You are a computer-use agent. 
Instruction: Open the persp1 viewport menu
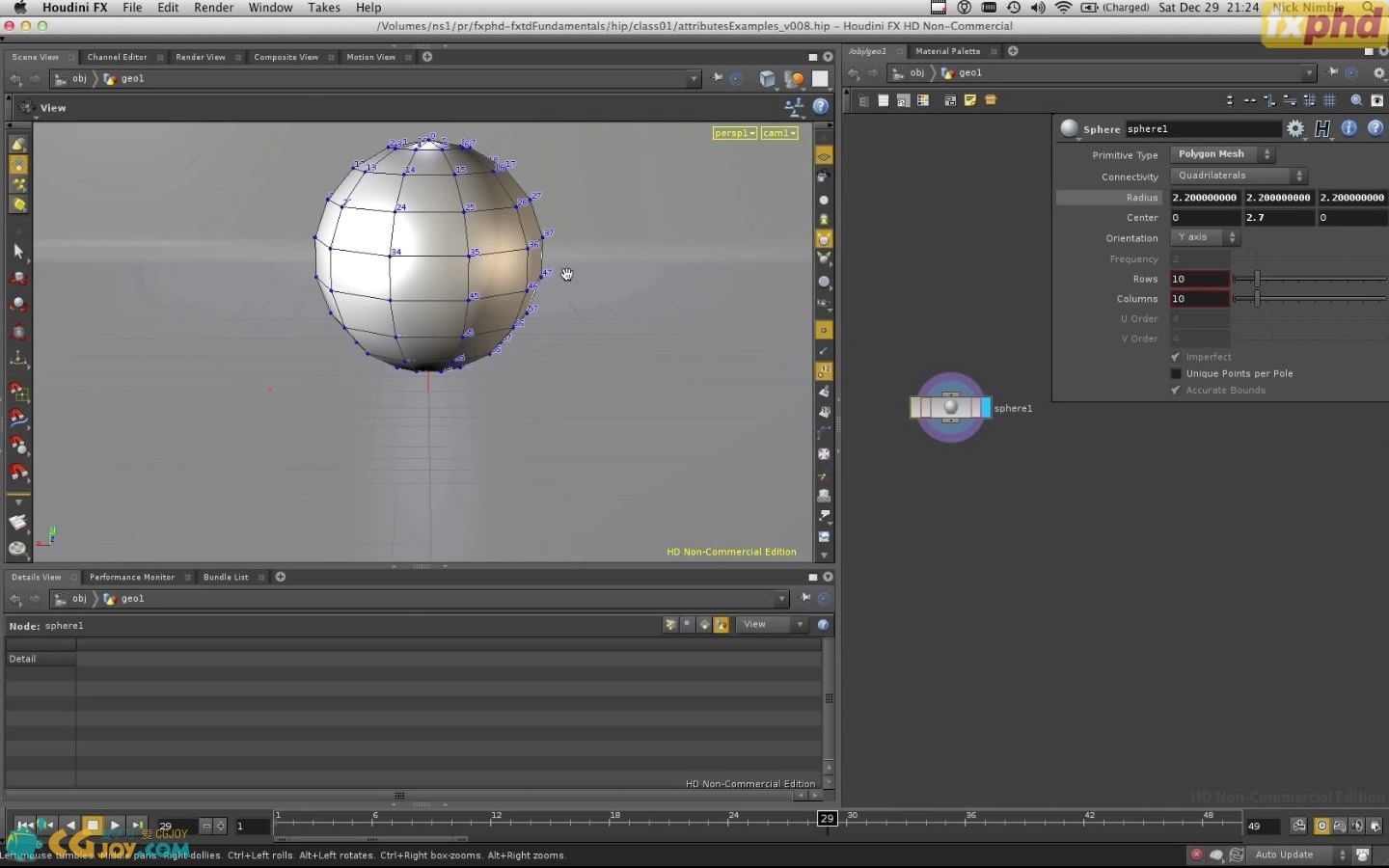click(735, 133)
